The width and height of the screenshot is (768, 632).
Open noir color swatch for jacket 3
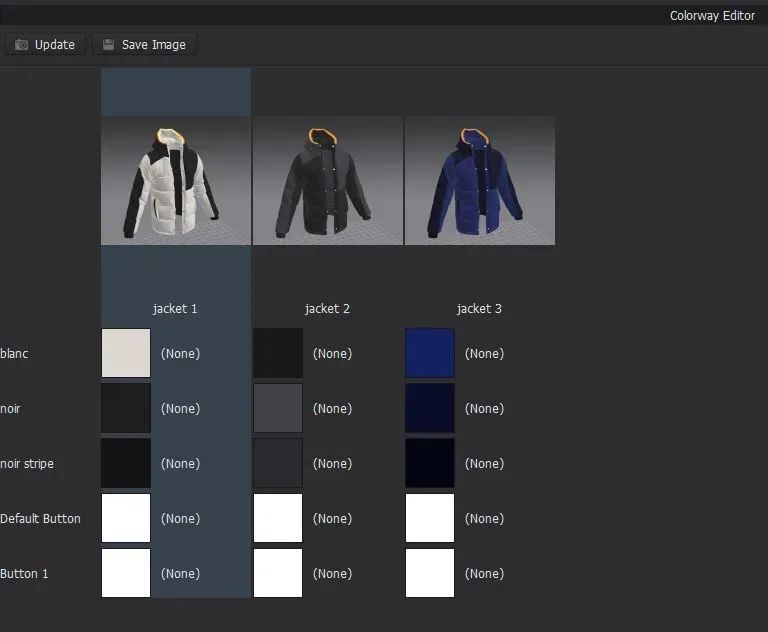pos(430,408)
